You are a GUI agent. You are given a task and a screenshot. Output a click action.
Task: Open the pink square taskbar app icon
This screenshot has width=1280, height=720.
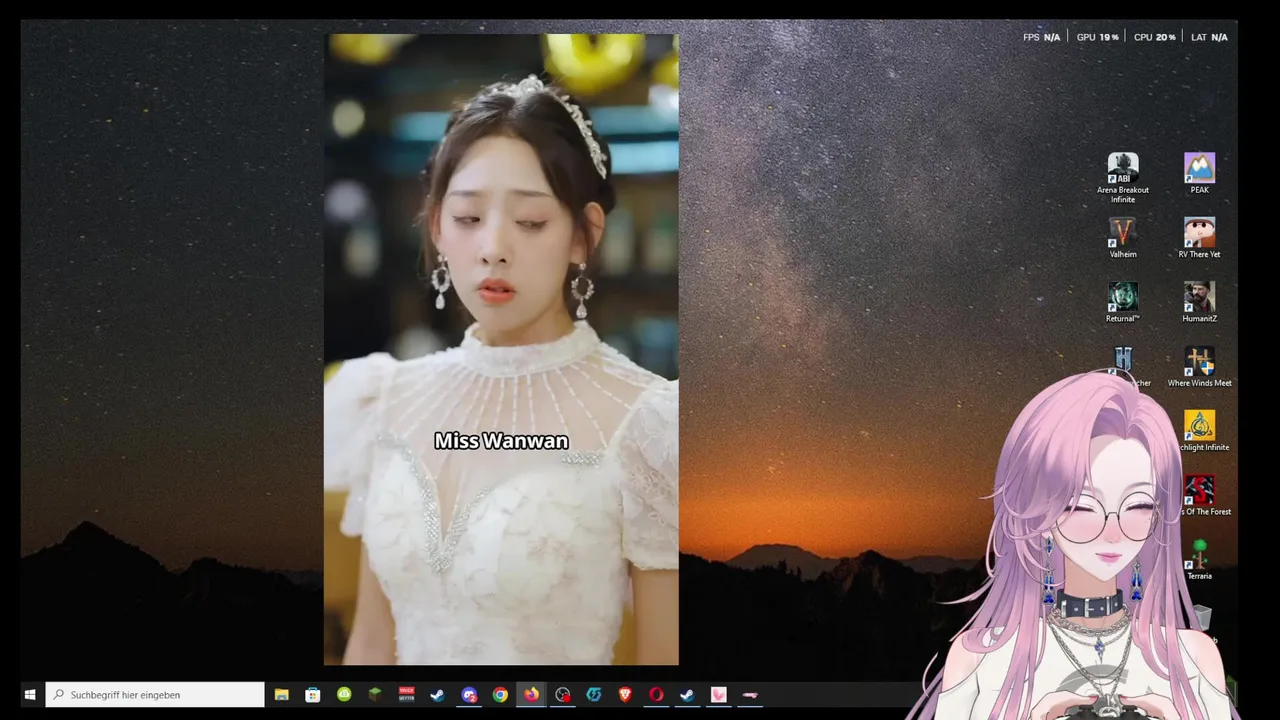(x=718, y=695)
